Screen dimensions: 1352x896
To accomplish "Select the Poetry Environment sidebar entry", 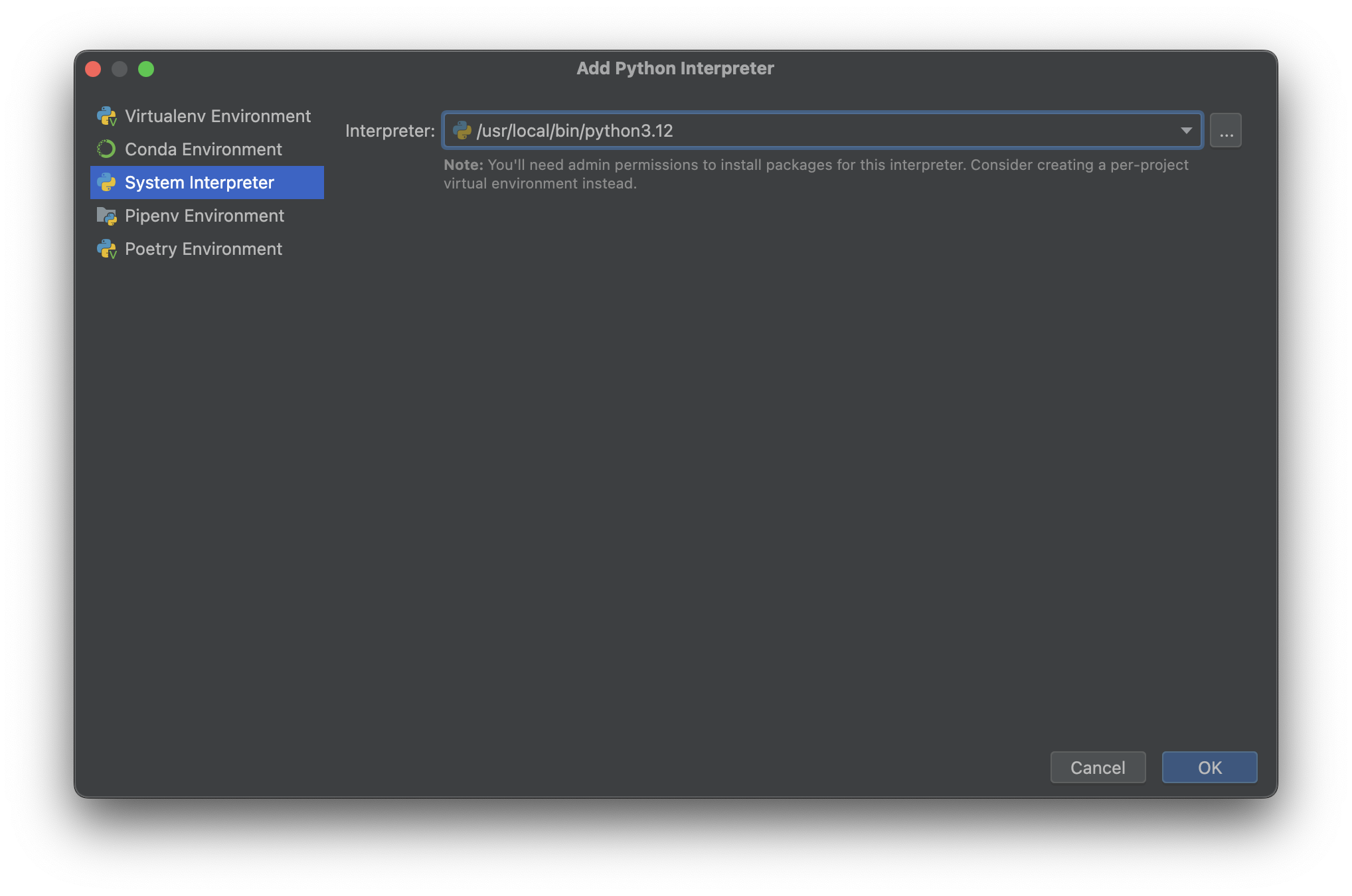I will (x=203, y=249).
